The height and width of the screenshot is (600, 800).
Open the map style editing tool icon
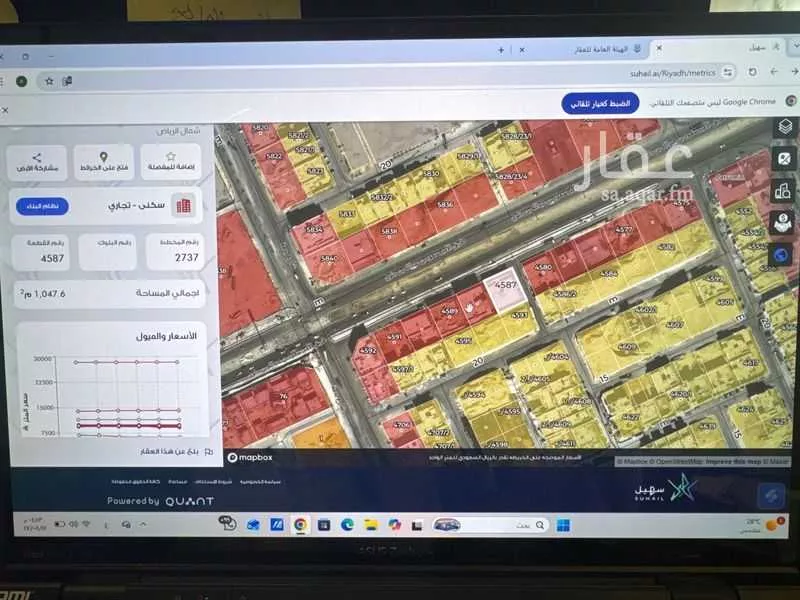783,157
